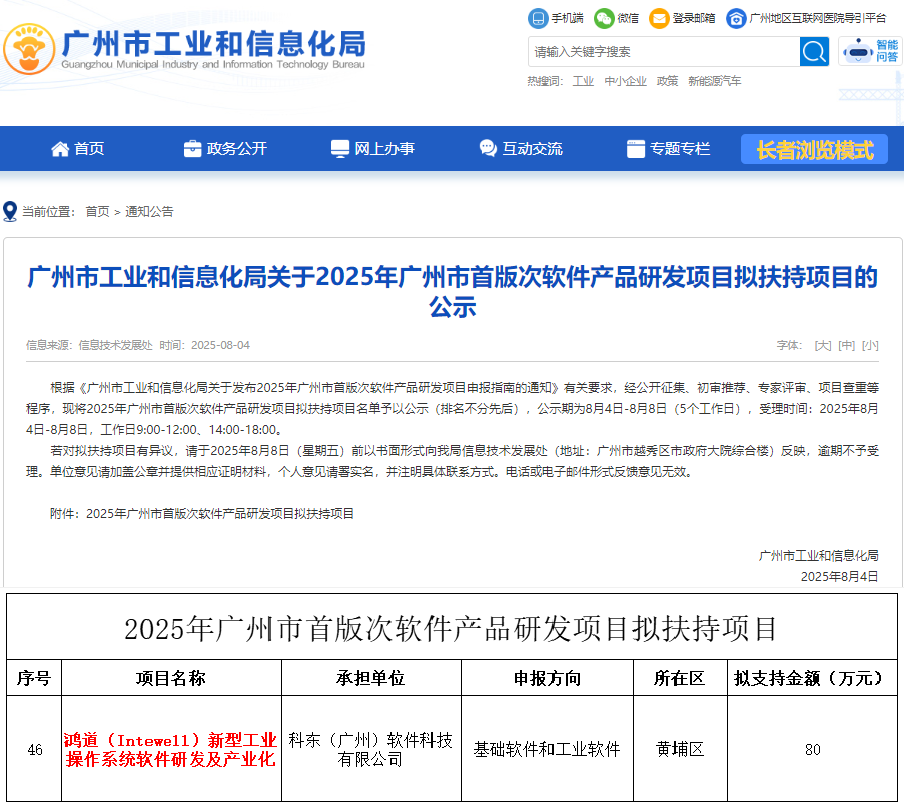Set font size to 大
904x803 pixels.
[823, 345]
